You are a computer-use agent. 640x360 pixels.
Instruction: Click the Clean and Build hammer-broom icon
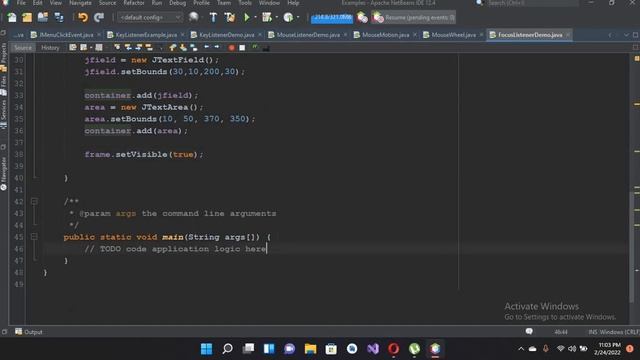[229, 17]
